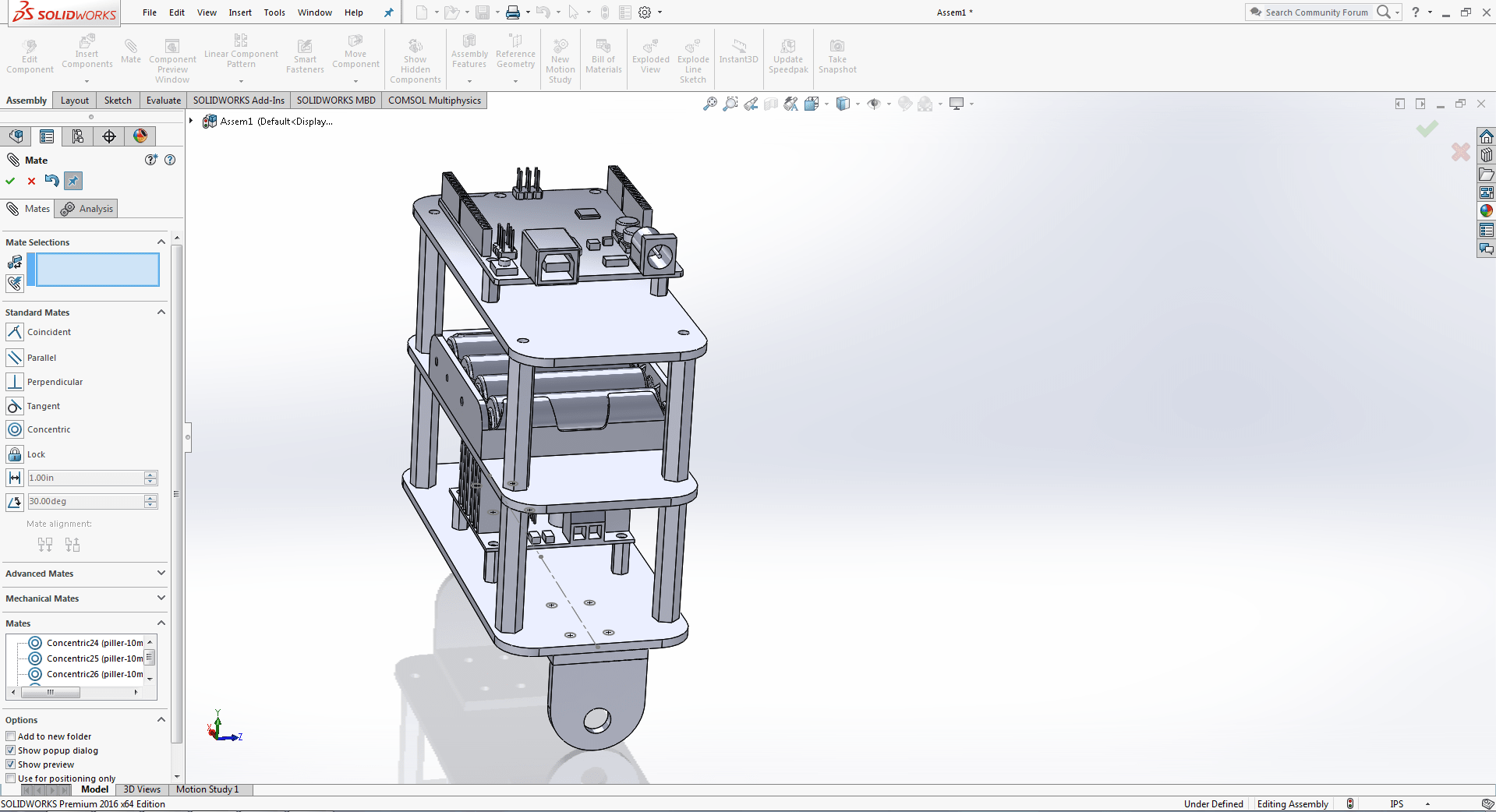This screenshot has height=812, width=1496.
Task: Toggle the Distance mate icon
Action: pyautogui.click(x=15, y=478)
